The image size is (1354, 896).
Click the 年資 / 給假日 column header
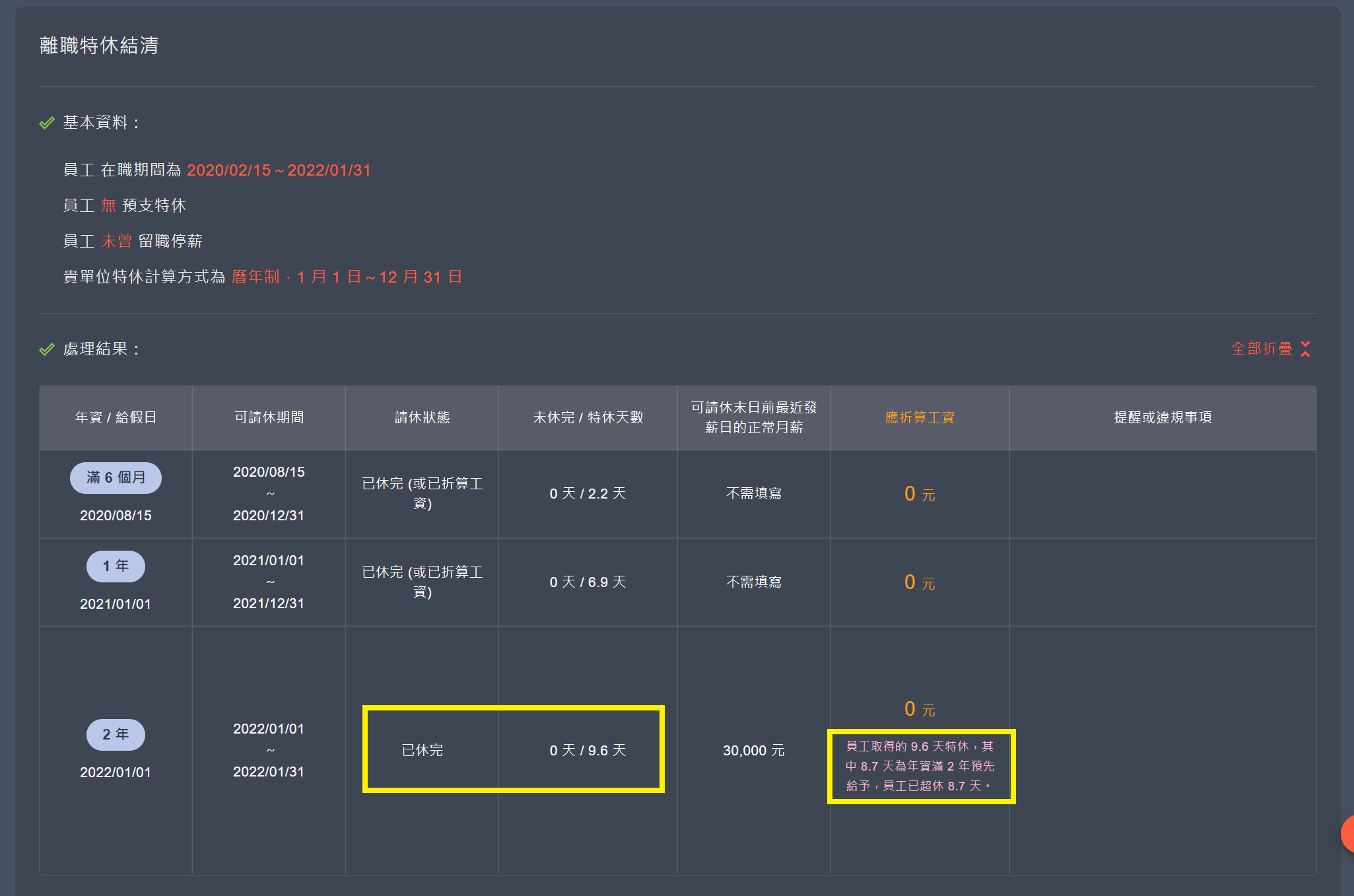[116, 417]
